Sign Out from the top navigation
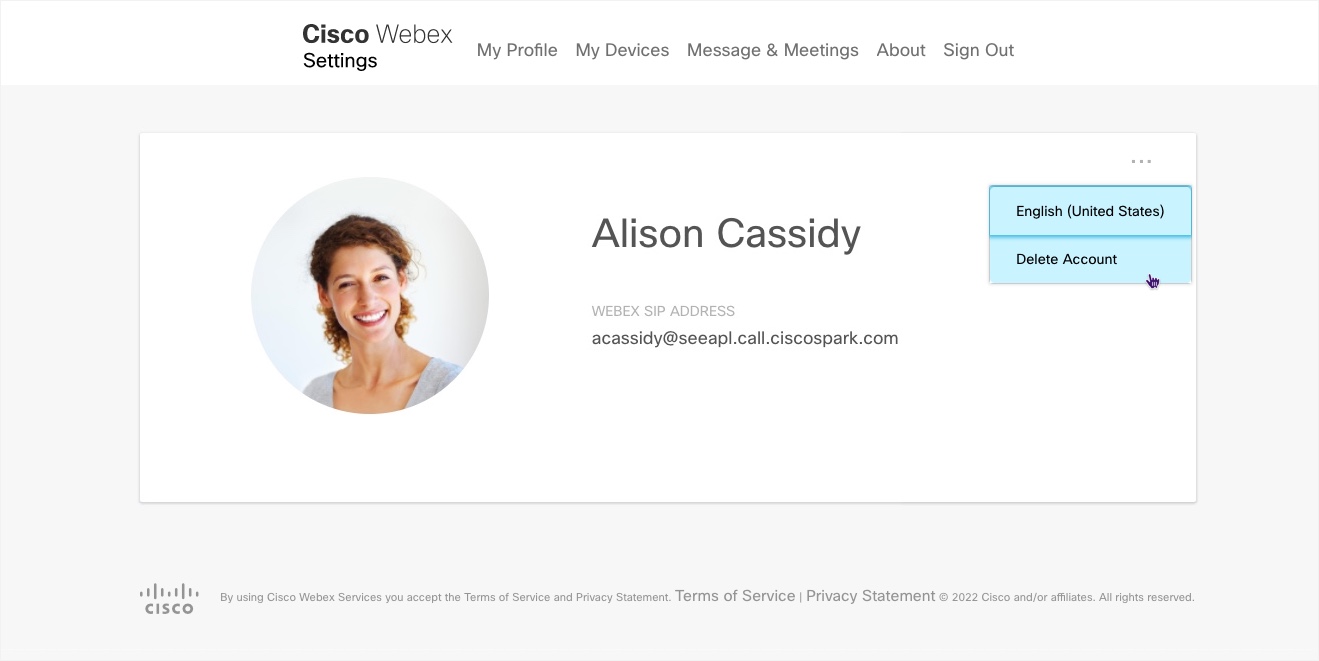Image resolution: width=1319 pixels, height=661 pixels. coord(979,50)
